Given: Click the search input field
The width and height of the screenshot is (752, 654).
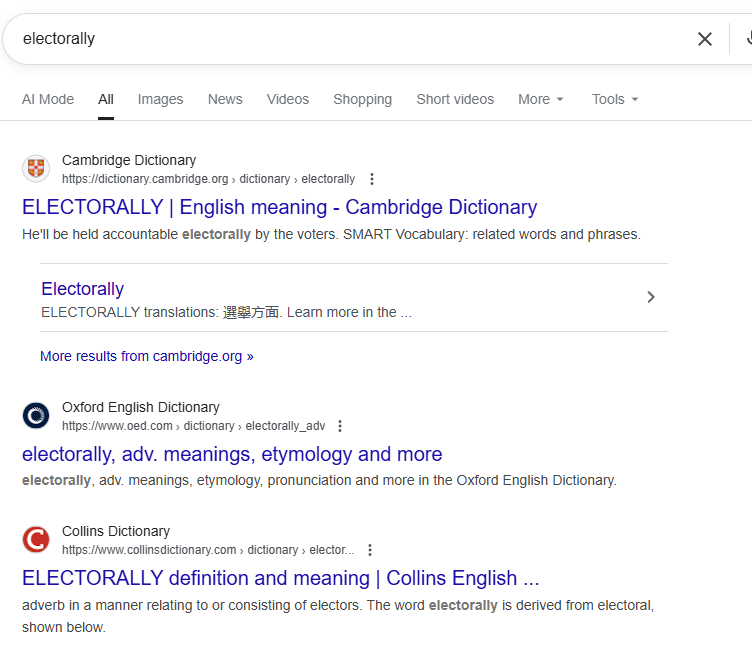Looking at the screenshot, I should point(350,39).
